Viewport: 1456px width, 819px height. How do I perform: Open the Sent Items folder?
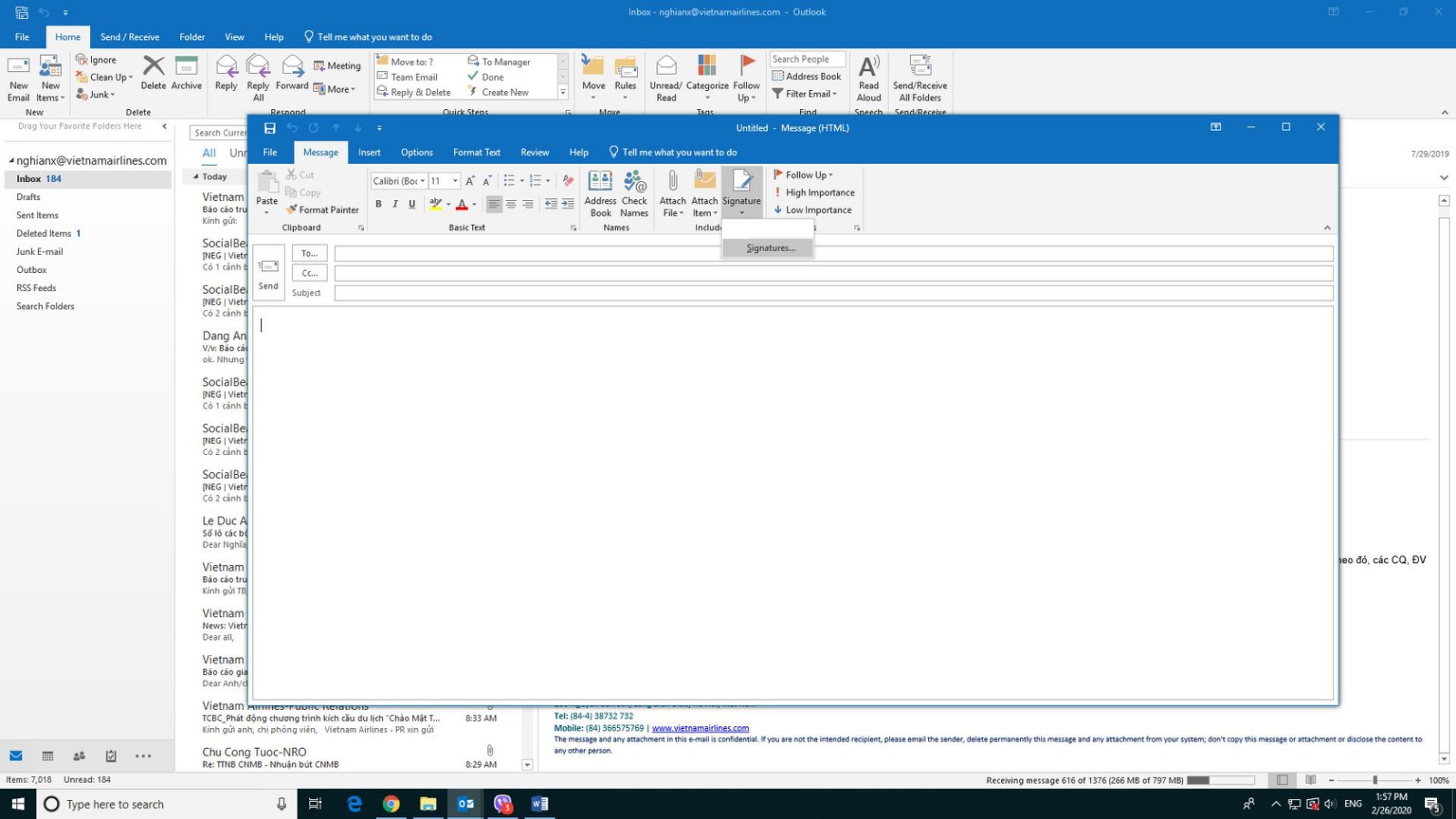[x=37, y=216]
